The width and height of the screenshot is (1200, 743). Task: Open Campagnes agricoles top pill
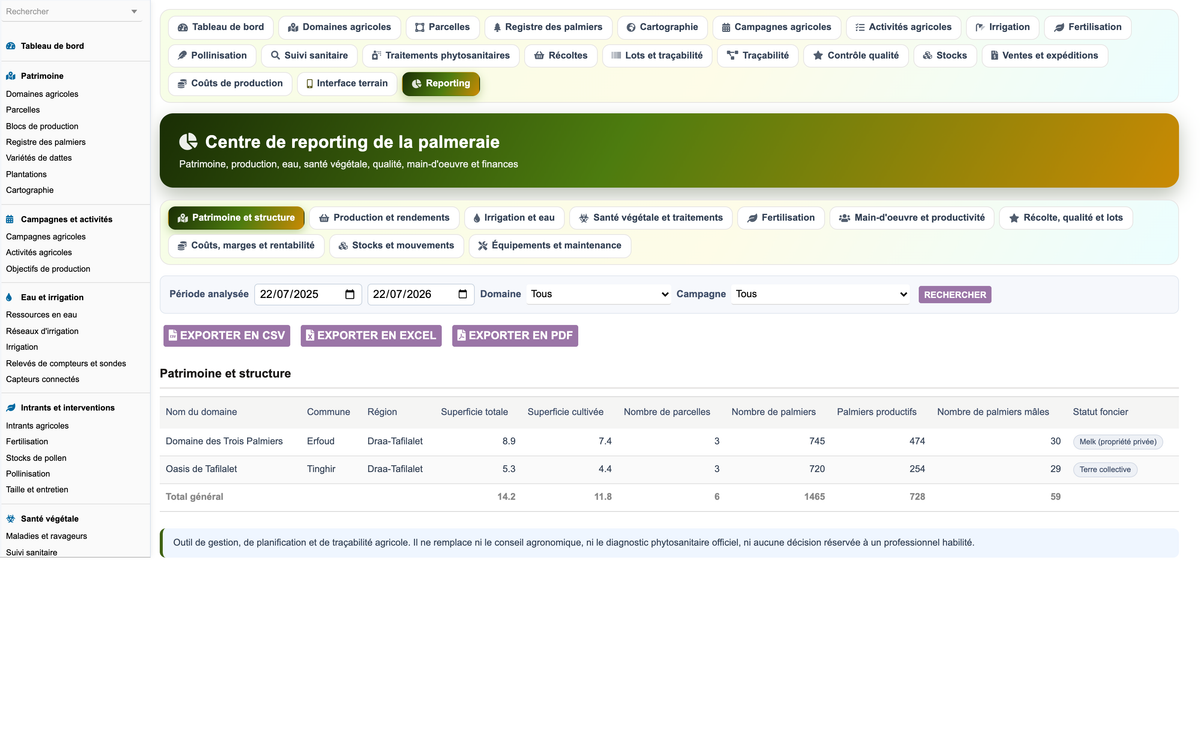point(776,27)
